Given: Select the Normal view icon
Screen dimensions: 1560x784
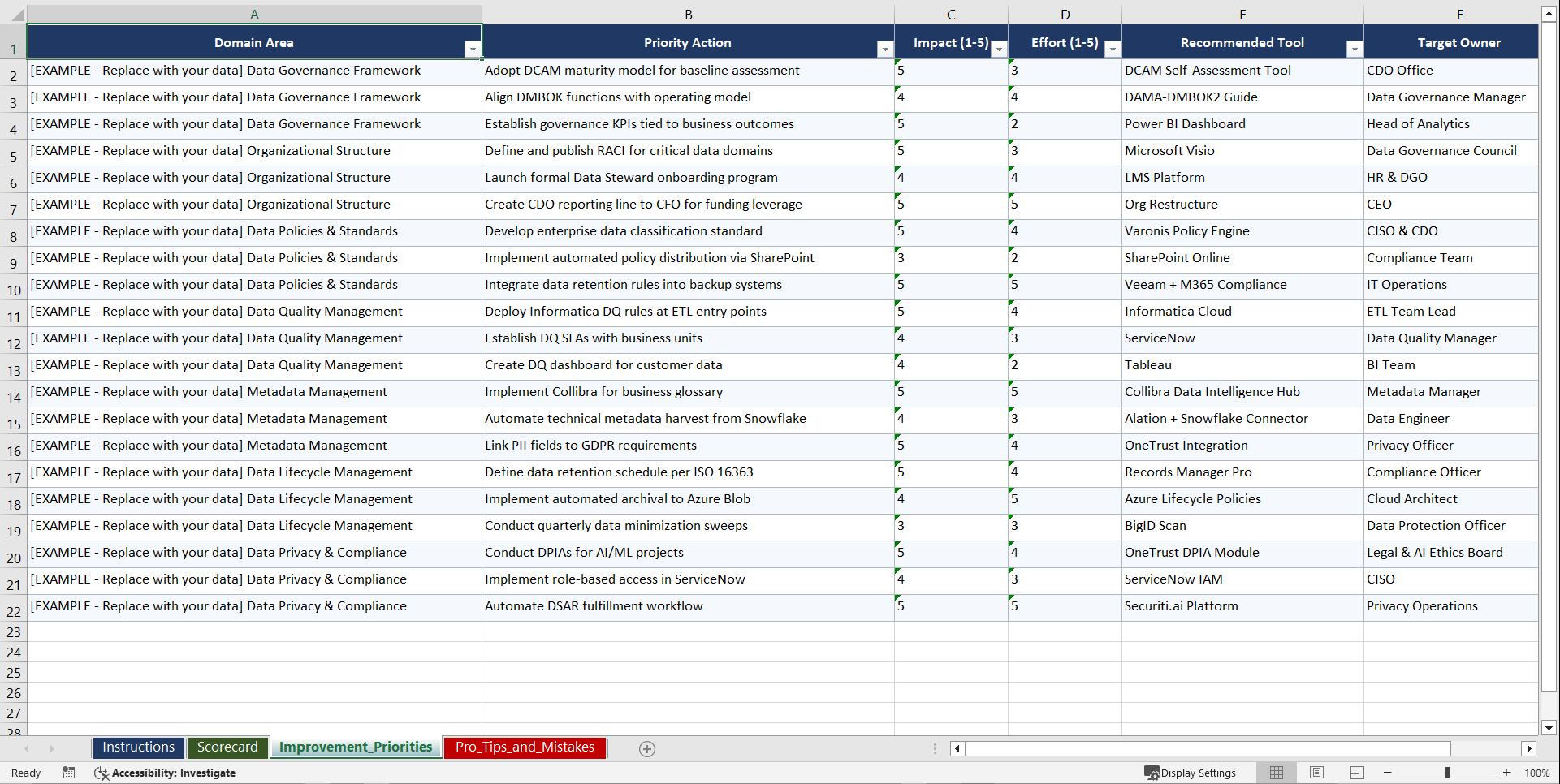Looking at the screenshot, I should click(1276, 773).
